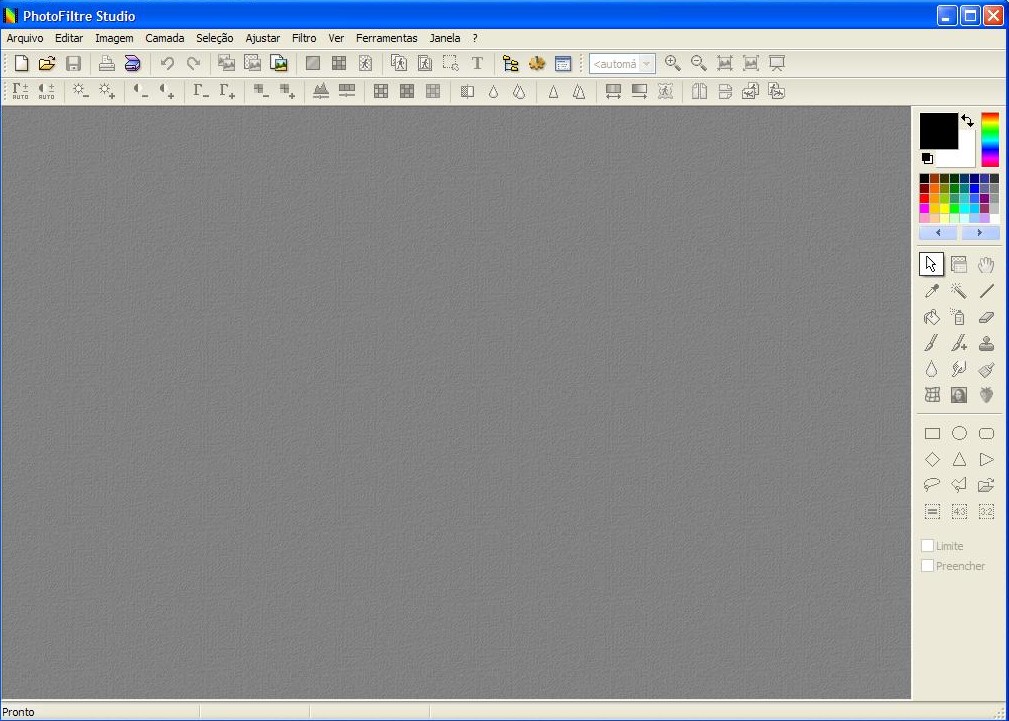Select the ellipse selection shape
The width and height of the screenshot is (1009, 721).
[959, 433]
